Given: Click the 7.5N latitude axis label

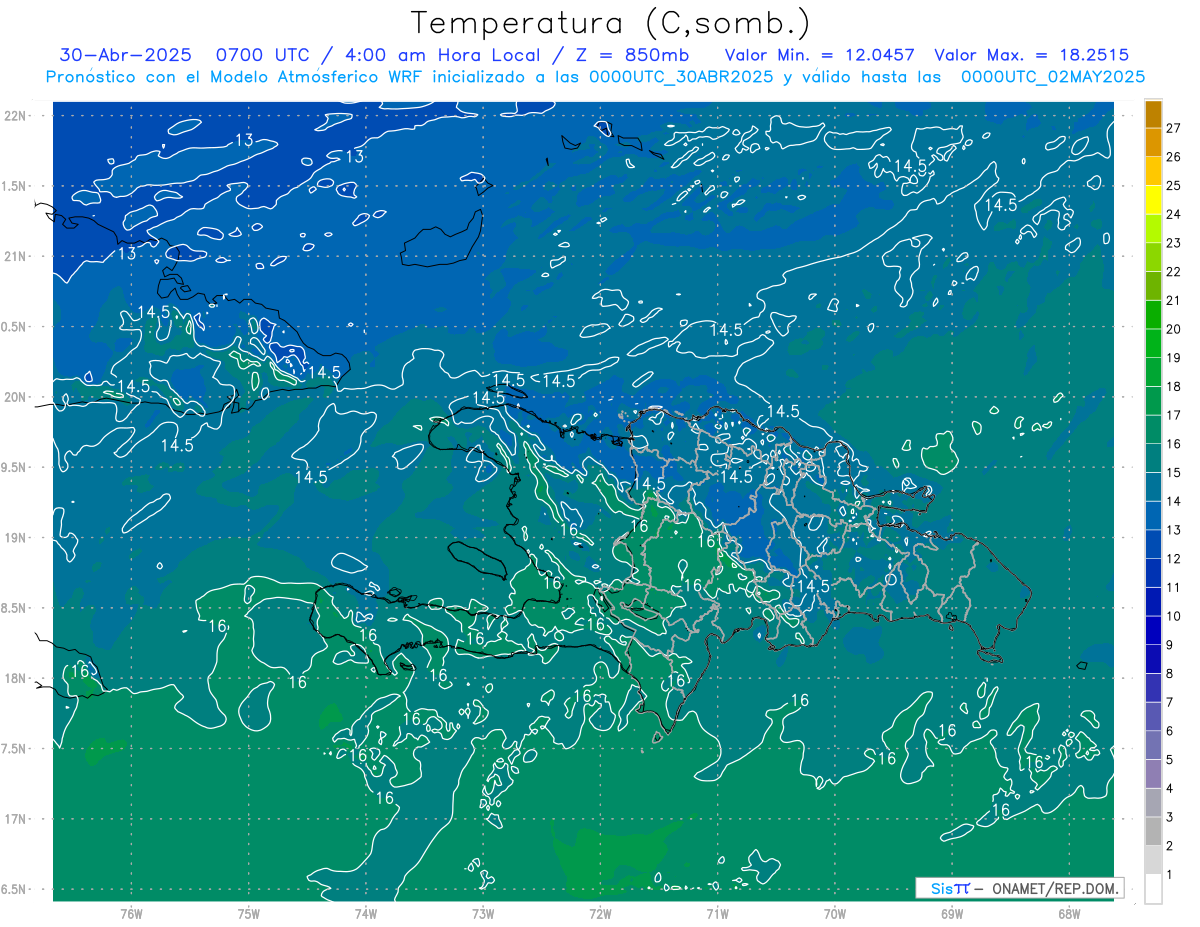Looking at the screenshot, I should pyautogui.click(x=14, y=749).
